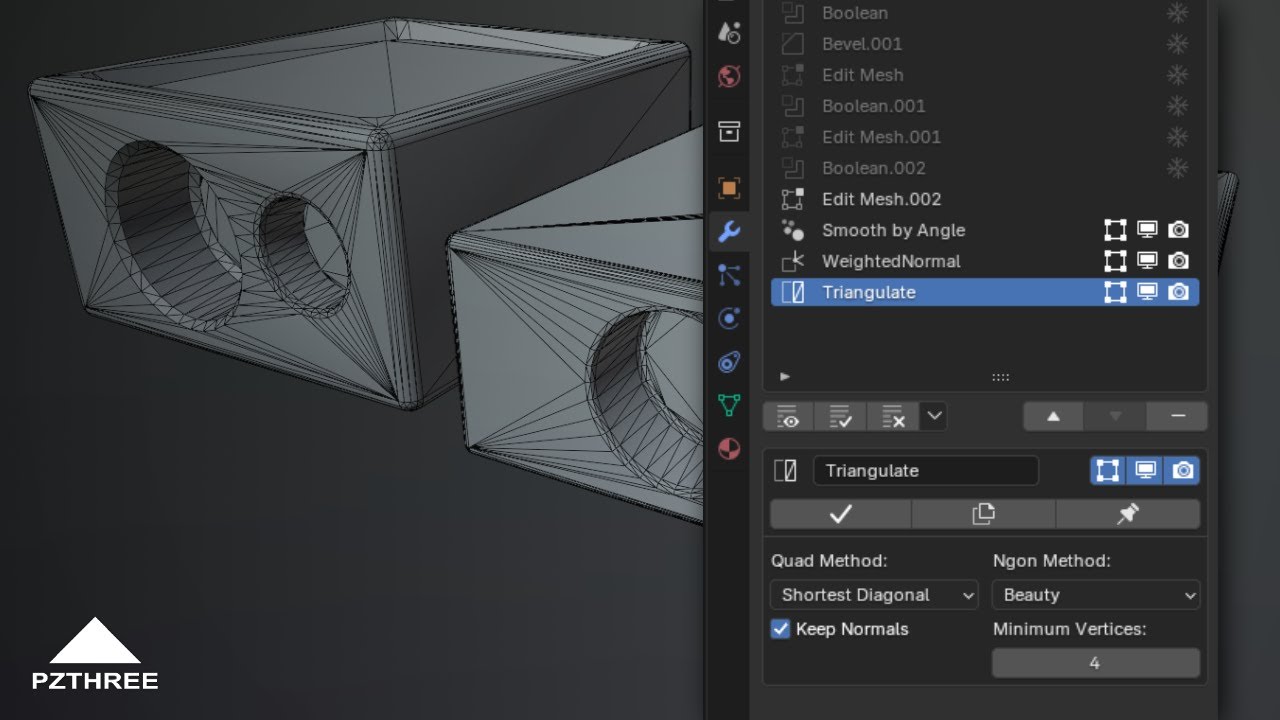Image resolution: width=1280 pixels, height=720 pixels.
Task: Toggle viewport display for WeightedNormal
Action: 1147,261
